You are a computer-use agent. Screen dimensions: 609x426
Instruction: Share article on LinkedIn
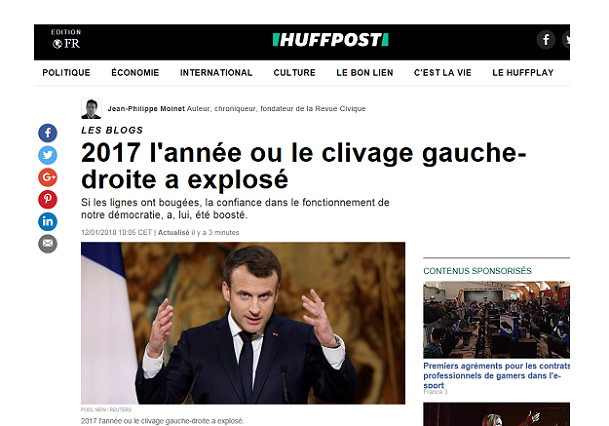click(x=47, y=221)
